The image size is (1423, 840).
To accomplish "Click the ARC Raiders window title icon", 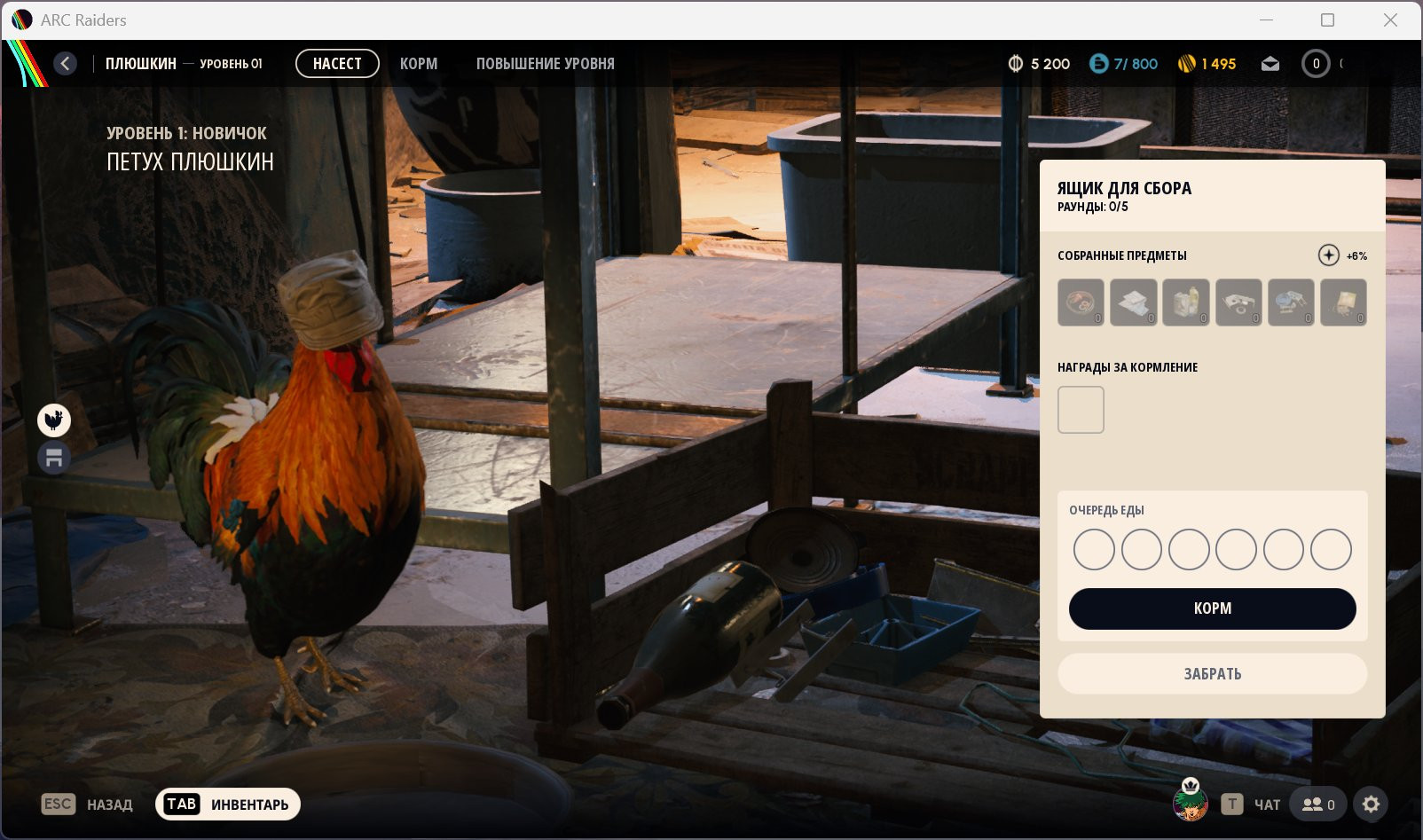I will (22, 20).
